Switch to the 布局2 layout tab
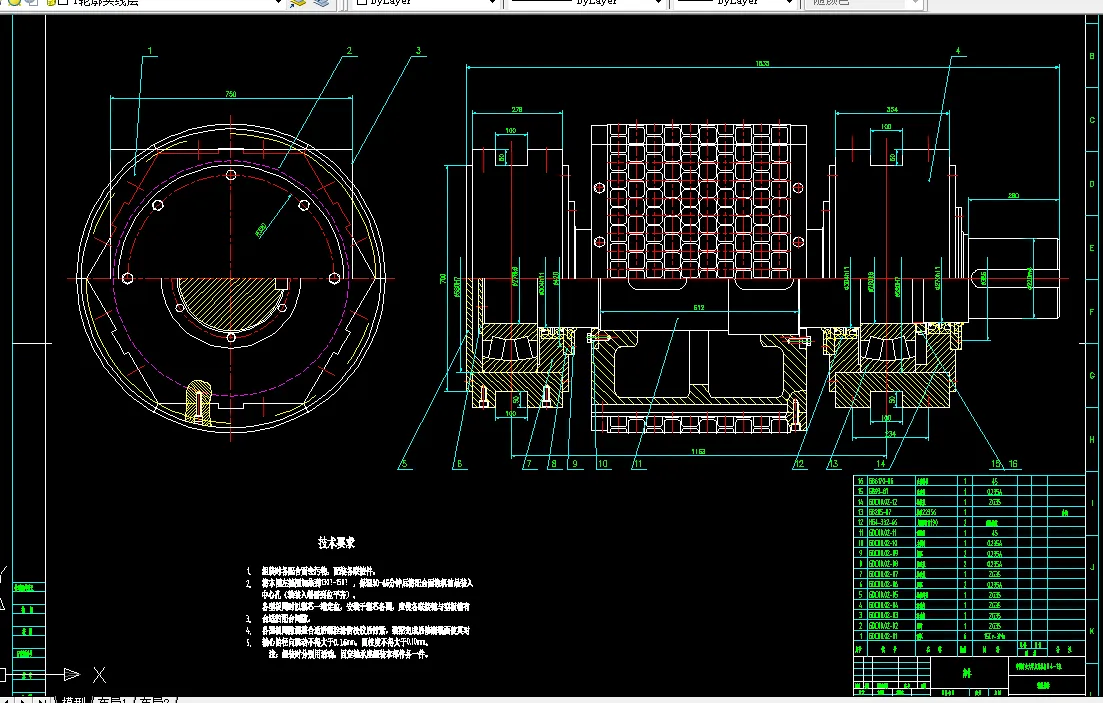 pyautogui.click(x=155, y=699)
